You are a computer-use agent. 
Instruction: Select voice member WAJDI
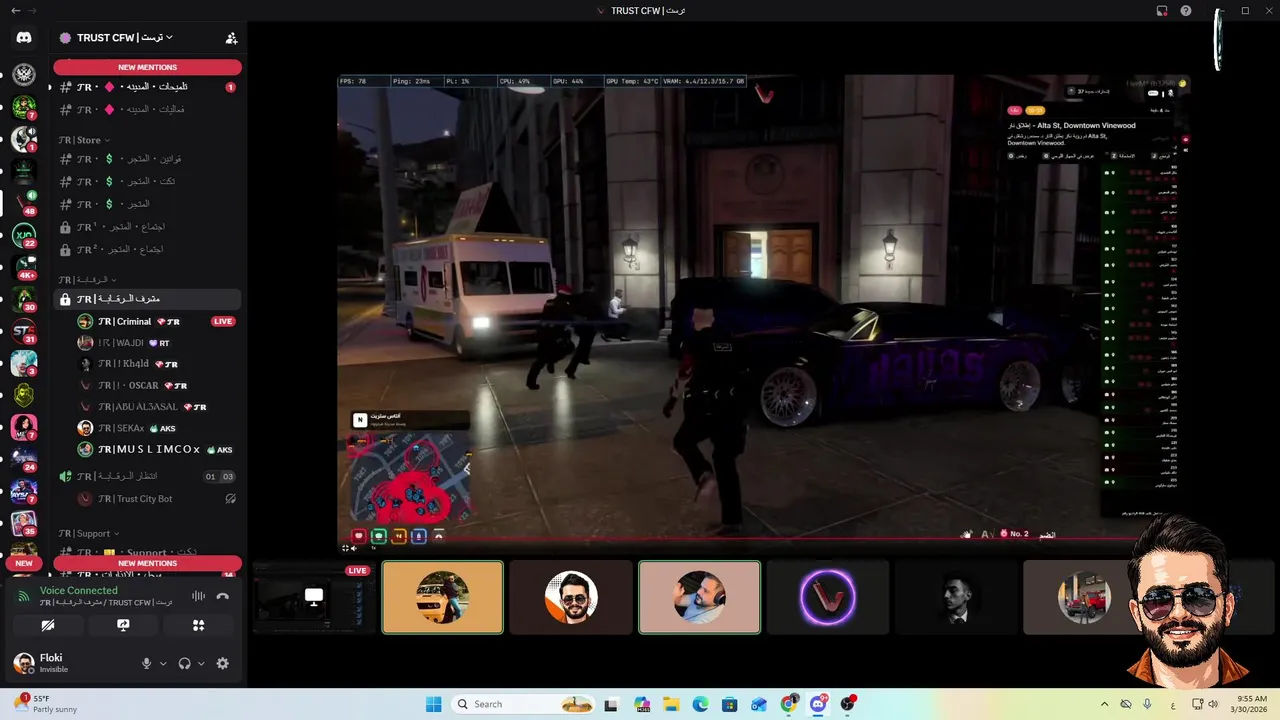click(x=155, y=342)
